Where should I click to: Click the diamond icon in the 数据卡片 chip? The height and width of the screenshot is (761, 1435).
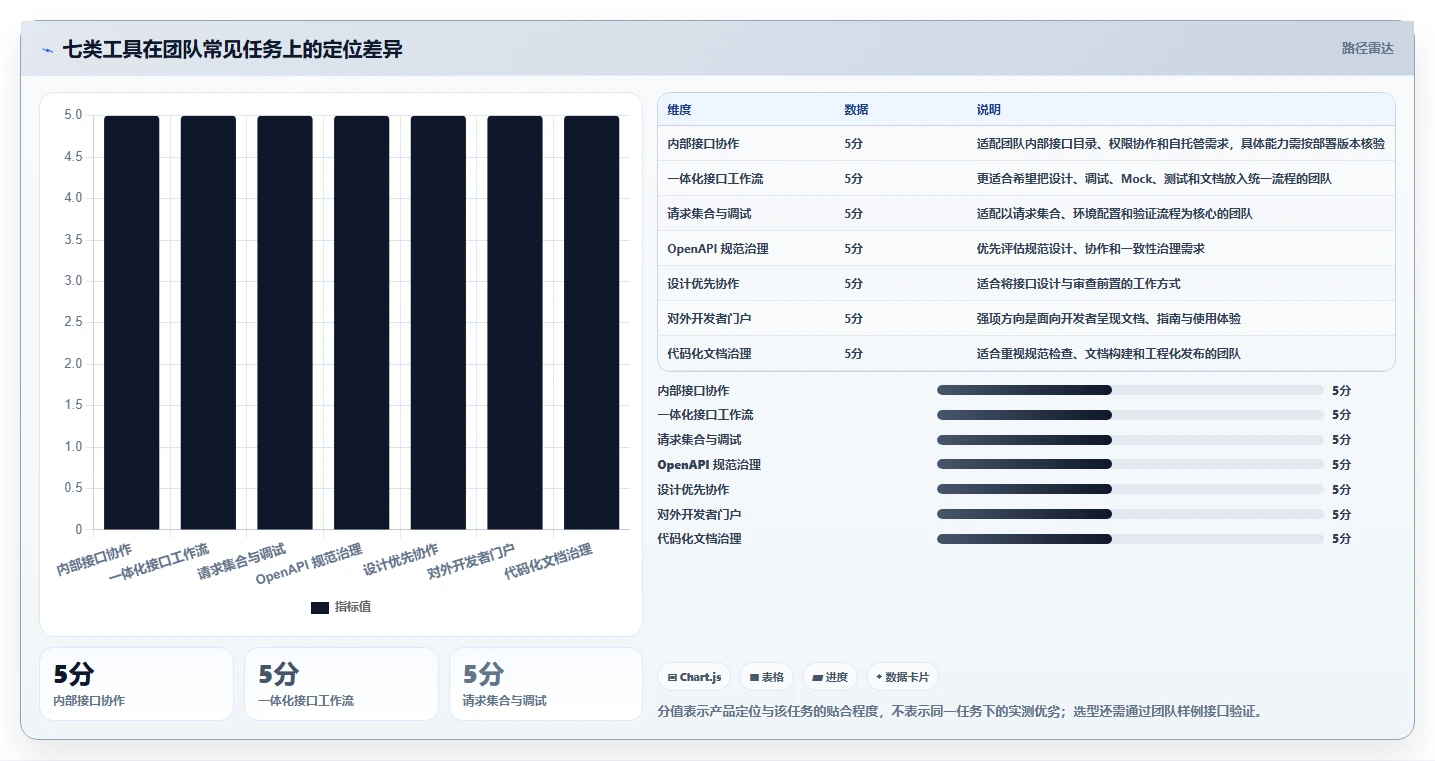click(x=879, y=678)
